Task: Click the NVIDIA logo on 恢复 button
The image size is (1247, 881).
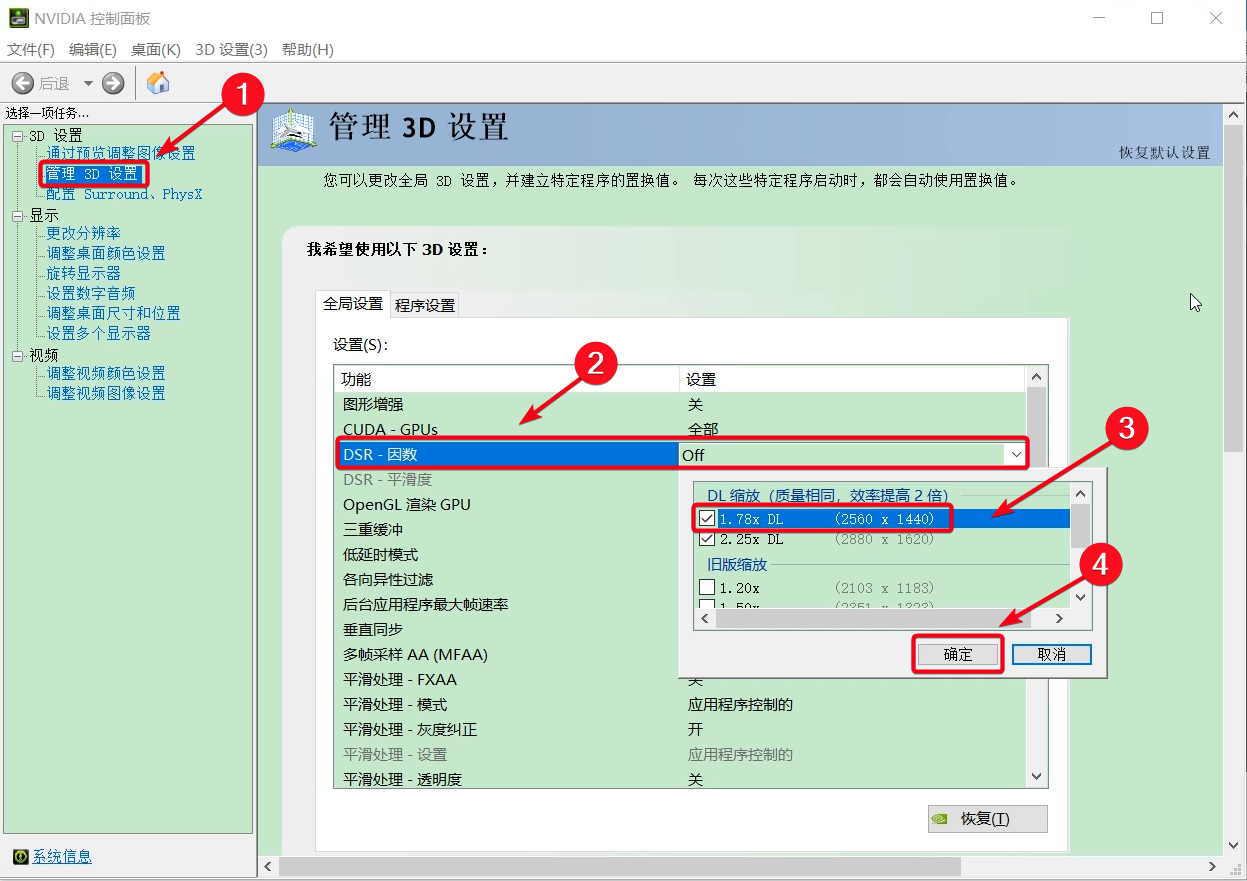Action: (940, 819)
